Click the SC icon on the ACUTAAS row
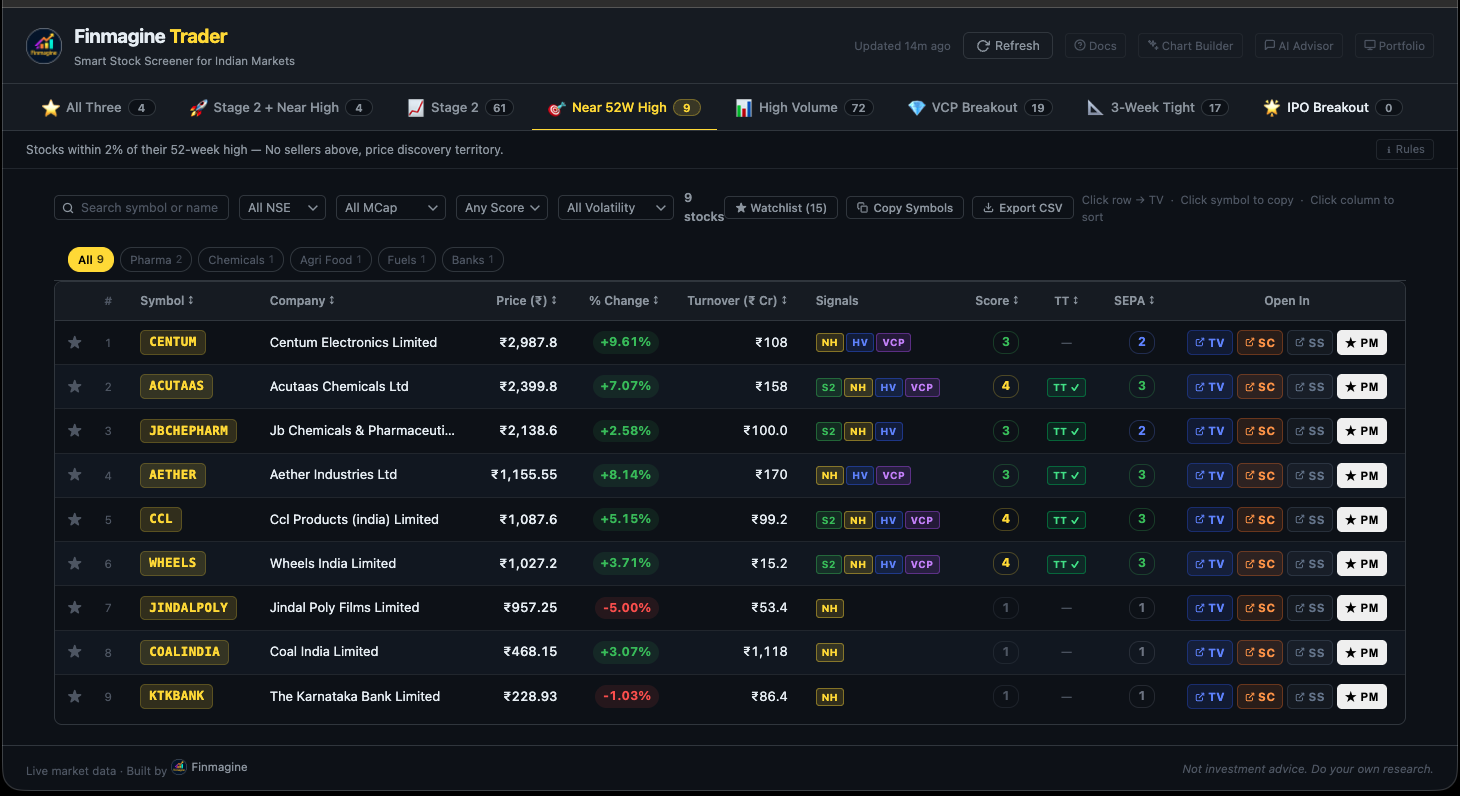 click(1259, 386)
